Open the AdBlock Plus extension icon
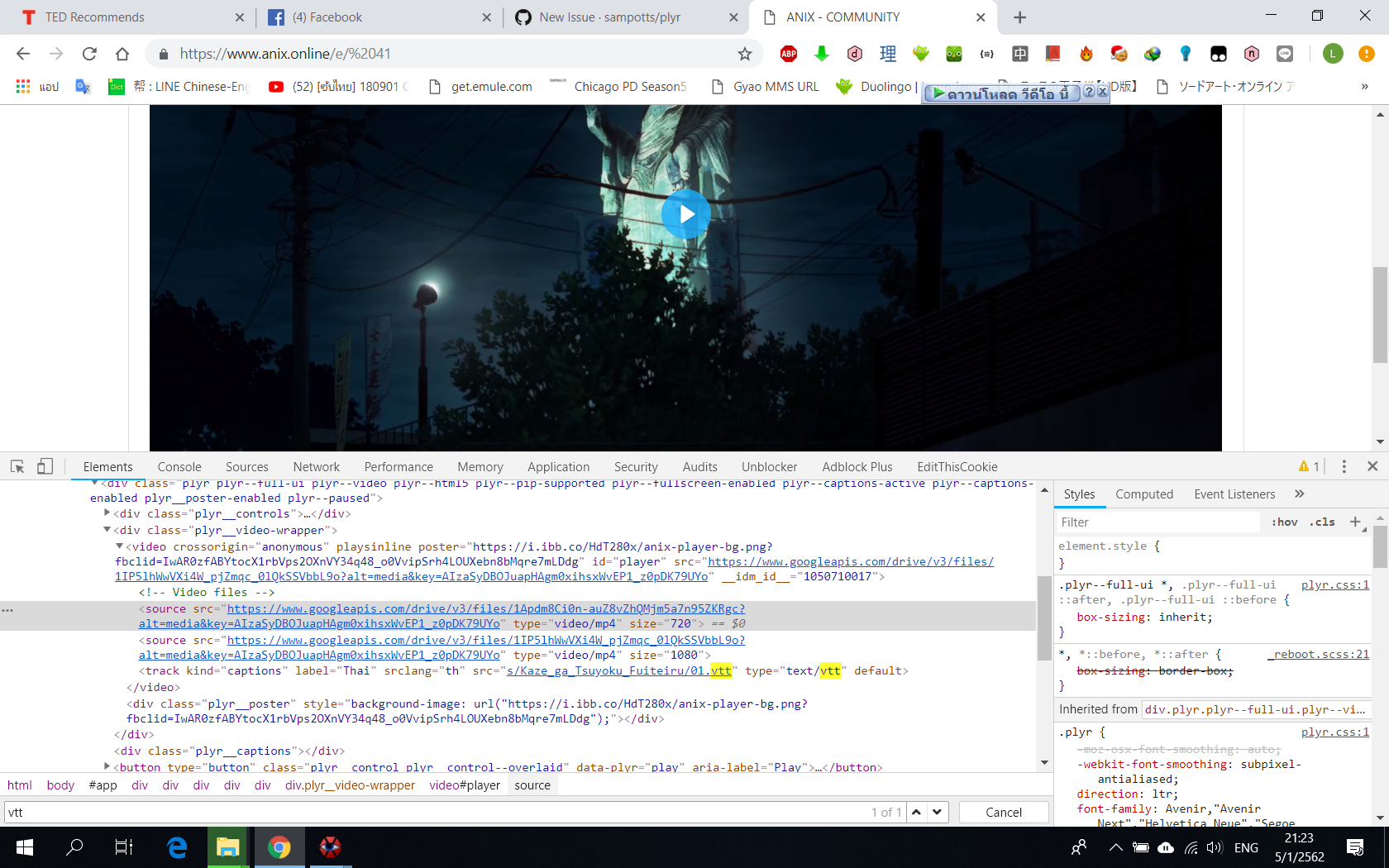This screenshot has width=1389, height=868. point(789,54)
